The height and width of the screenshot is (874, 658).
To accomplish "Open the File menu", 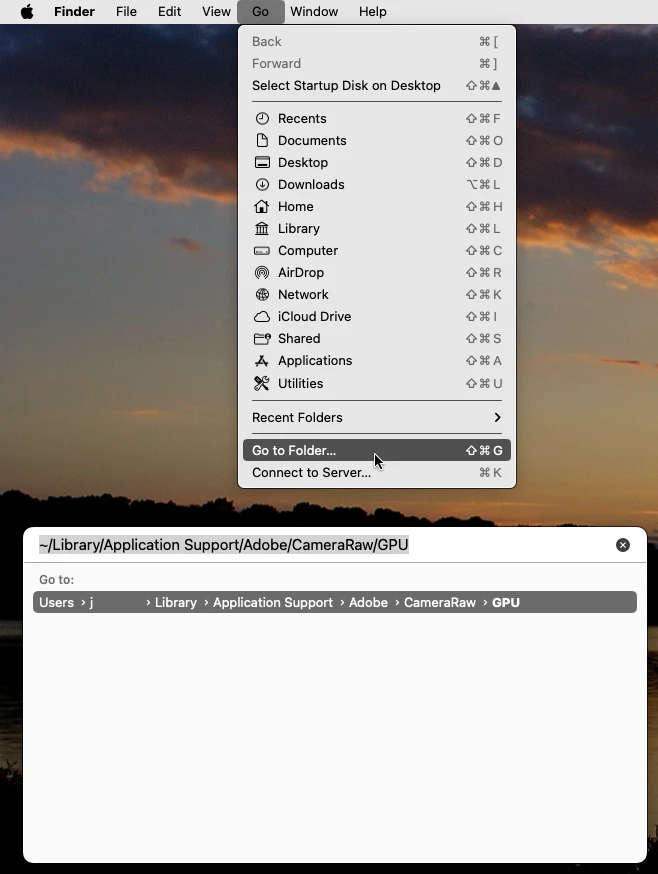I will pos(126,11).
